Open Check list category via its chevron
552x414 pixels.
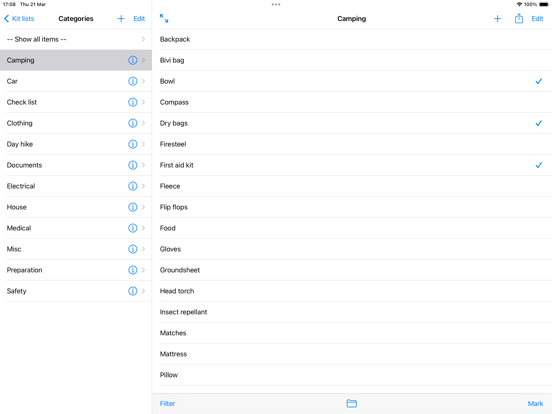pos(143,102)
